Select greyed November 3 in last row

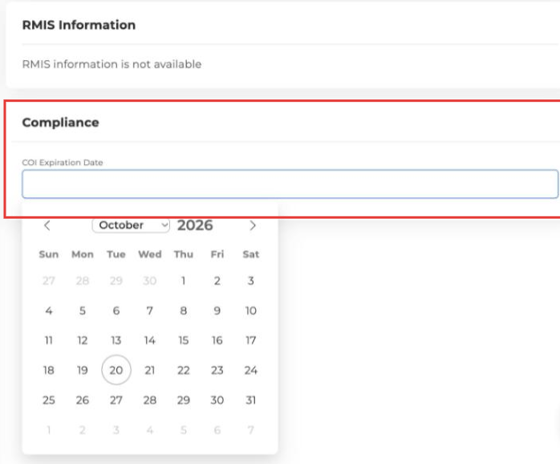(x=116, y=430)
